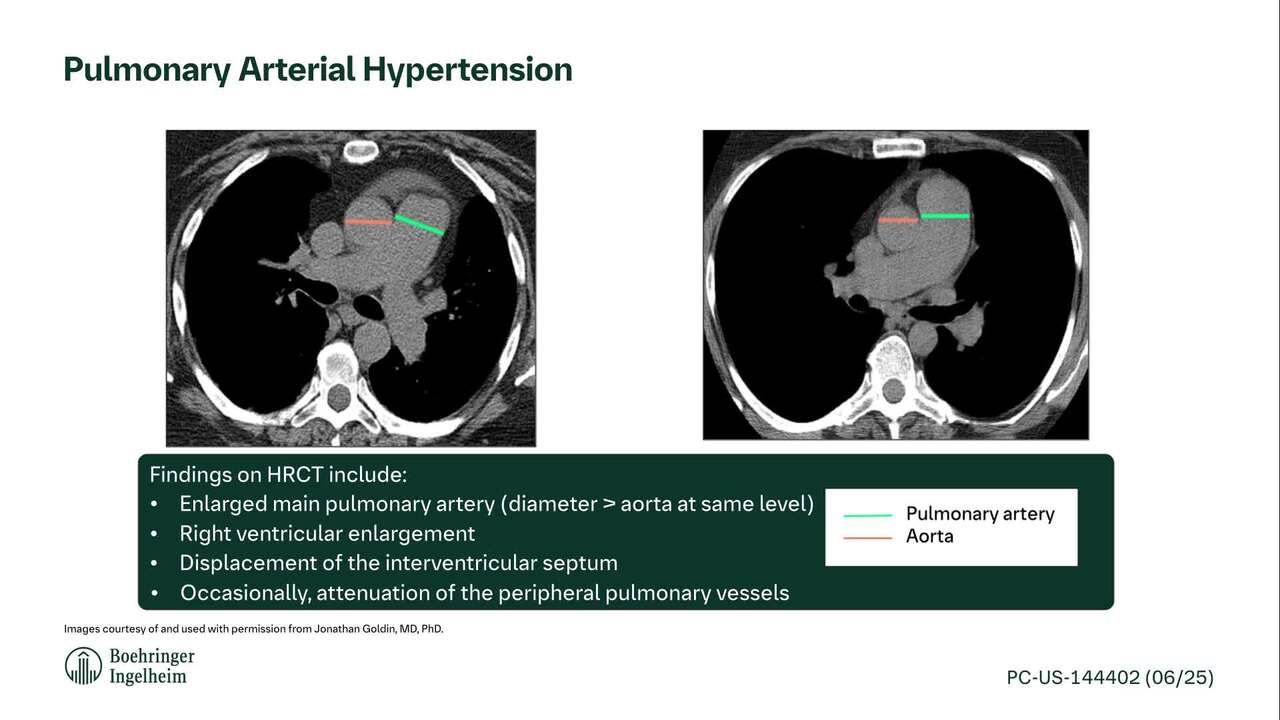This screenshot has height=720, width=1280.
Task: Click the Boehringer Ingelheim logo icon
Action: click(x=83, y=666)
